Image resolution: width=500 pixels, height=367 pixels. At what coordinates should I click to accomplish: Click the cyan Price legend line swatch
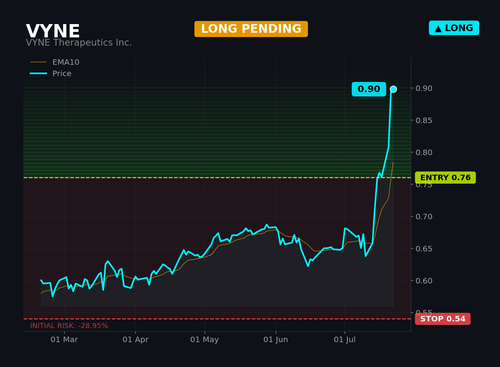click(38, 73)
